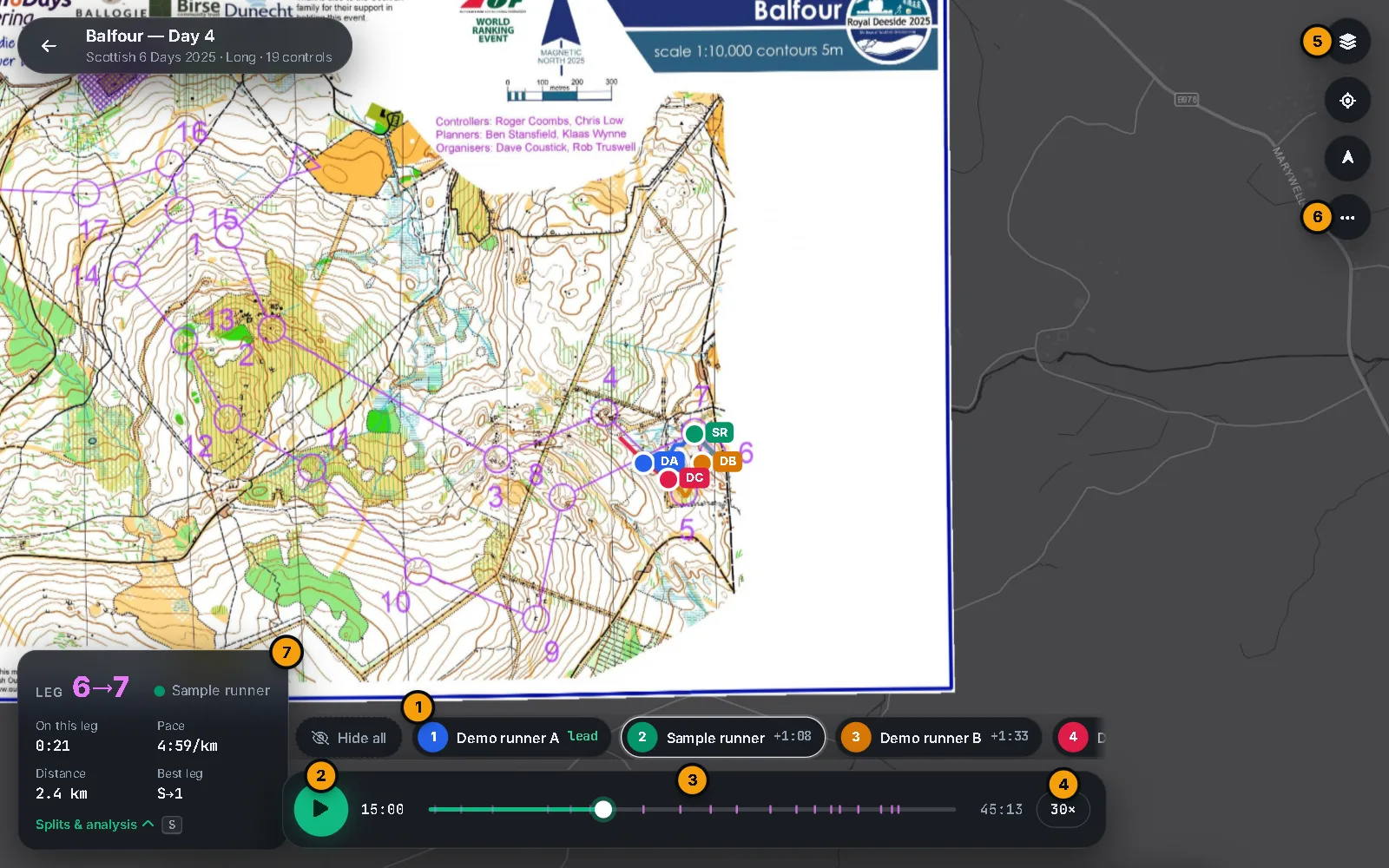1389x868 pixels.
Task: Go back using the arrow beside Balfour title
Action: coord(49,46)
